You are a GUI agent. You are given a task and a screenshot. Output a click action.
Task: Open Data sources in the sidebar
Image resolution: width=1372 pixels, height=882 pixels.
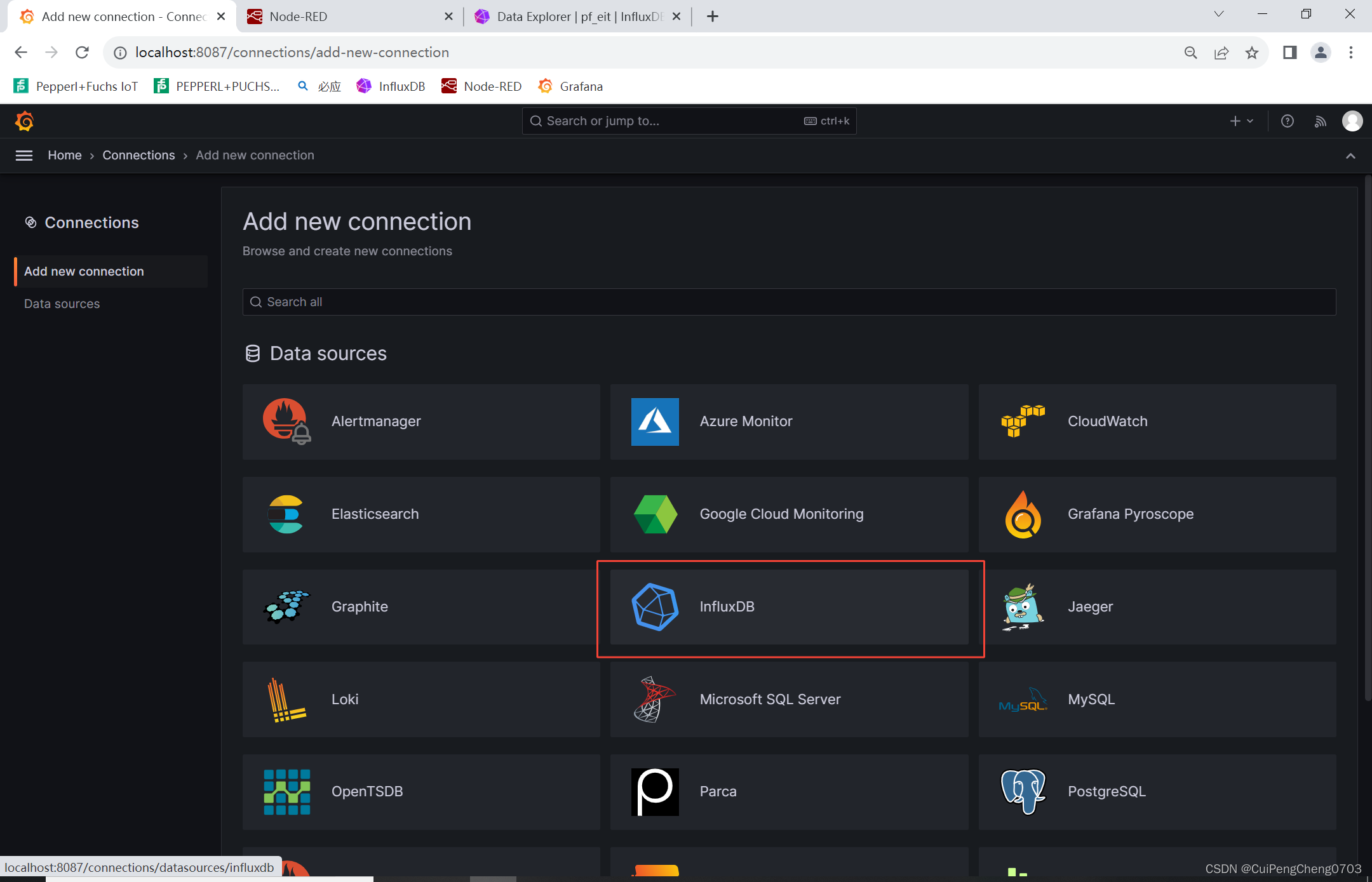pyautogui.click(x=62, y=304)
